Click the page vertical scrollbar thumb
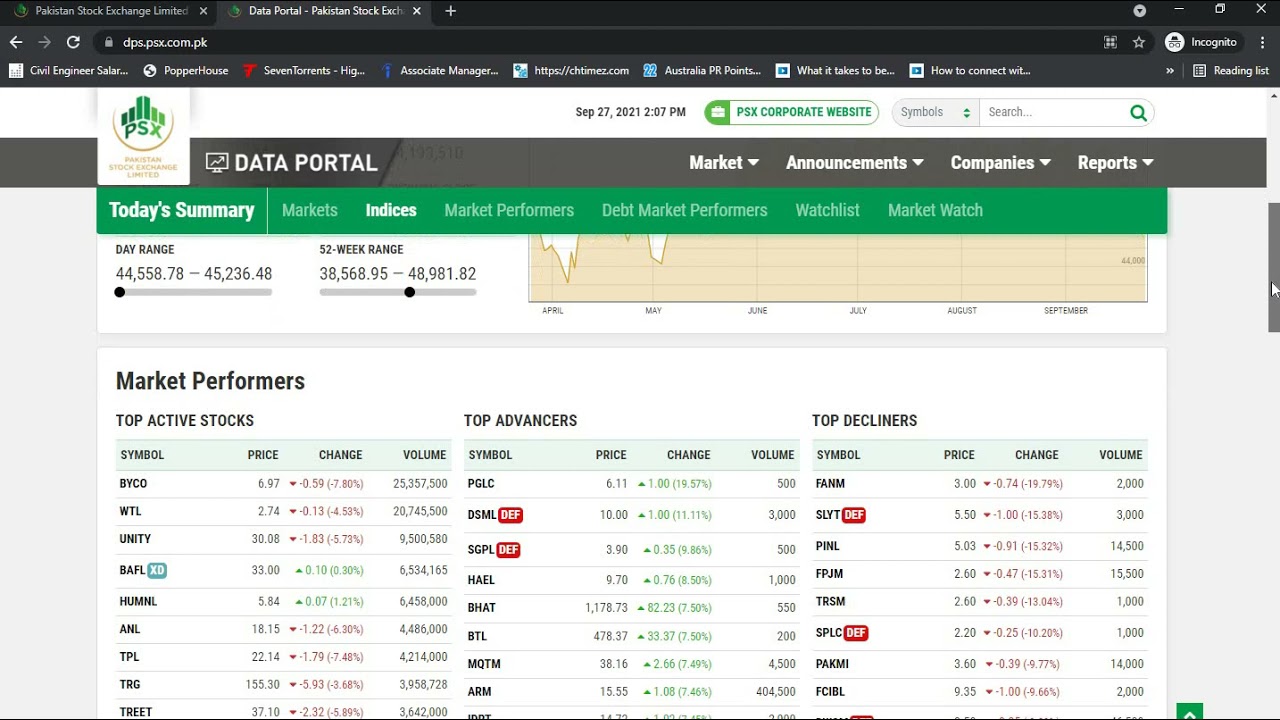The image size is (1280, 720). tap(1274, 267)
